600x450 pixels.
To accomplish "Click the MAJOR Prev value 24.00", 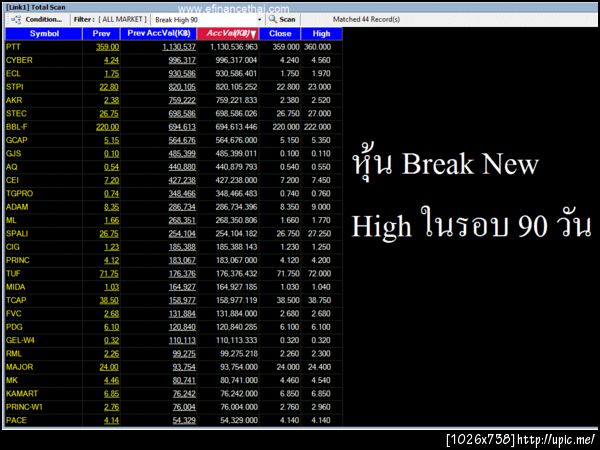I will [109, 367].
